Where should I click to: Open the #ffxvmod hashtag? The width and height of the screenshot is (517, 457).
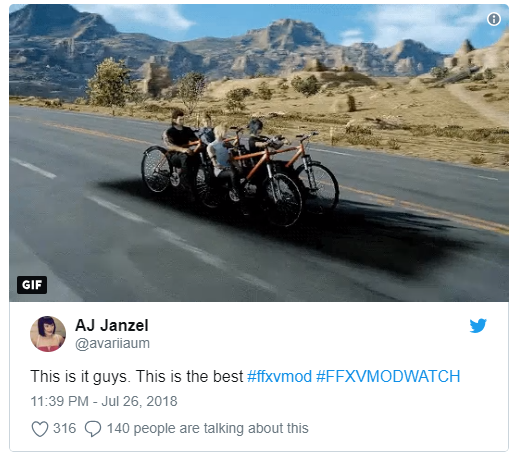tap(279, 377)
